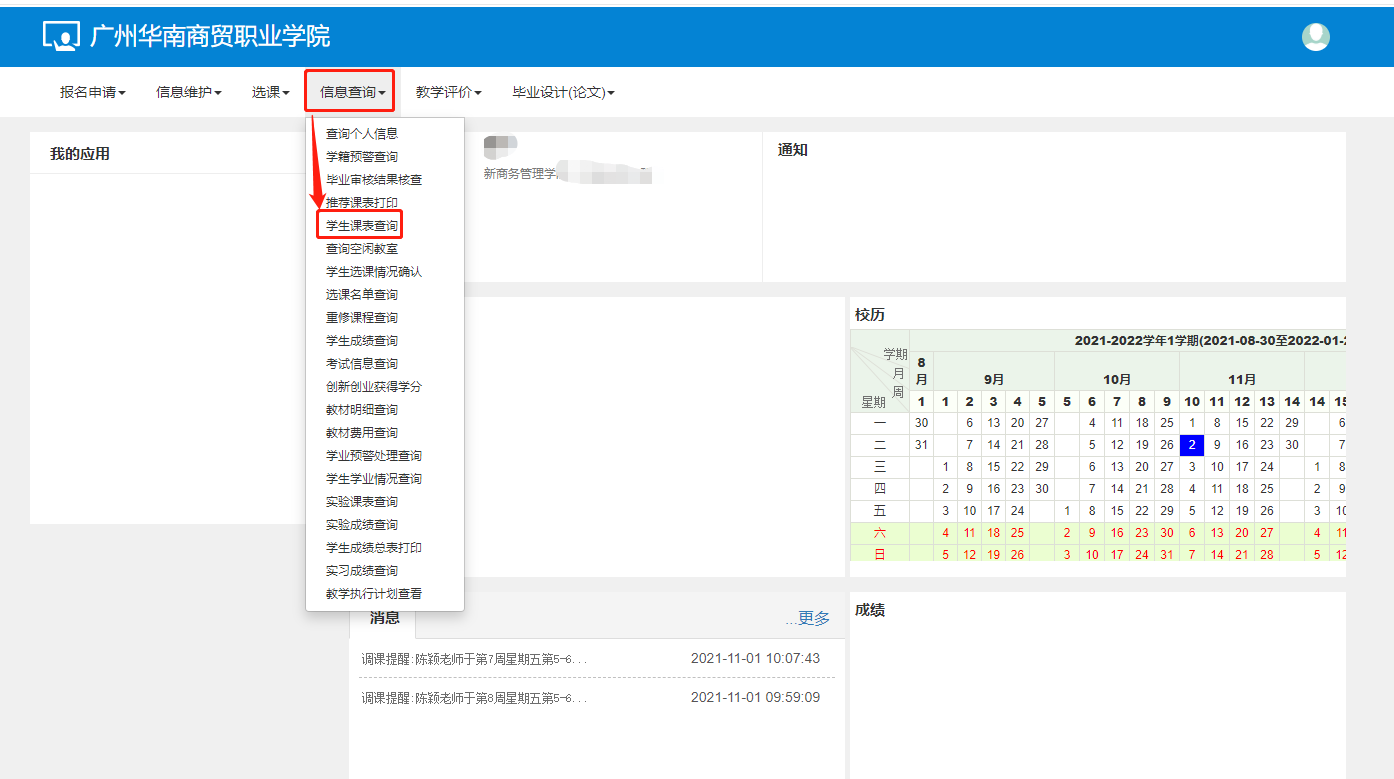Open the 信息维护 dropdown menu
This screenshot has height=779, width=1394.
pos(188,92)
